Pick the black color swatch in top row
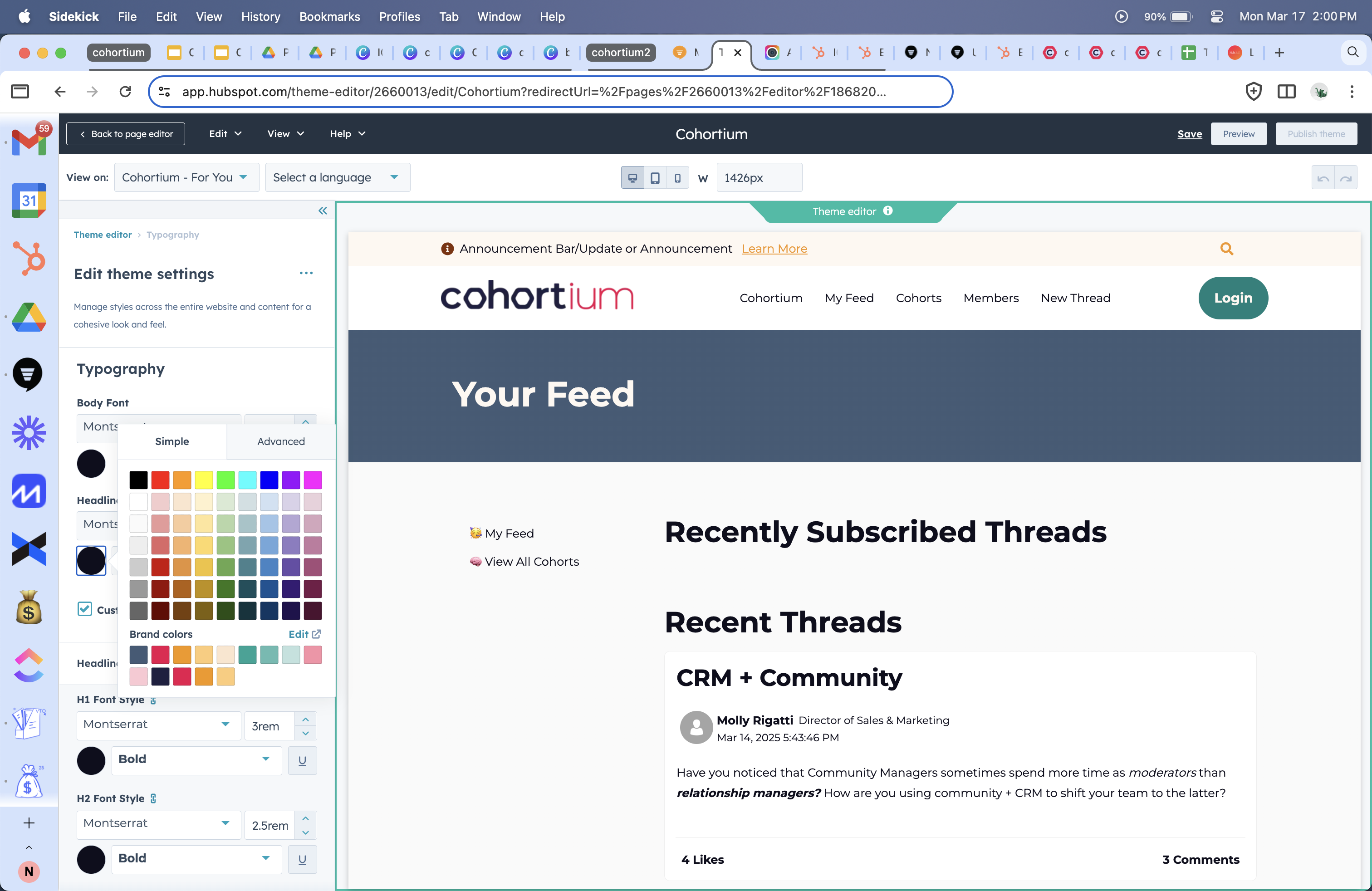The width and height of the screenshot is (1372, 891). (138, 480)
